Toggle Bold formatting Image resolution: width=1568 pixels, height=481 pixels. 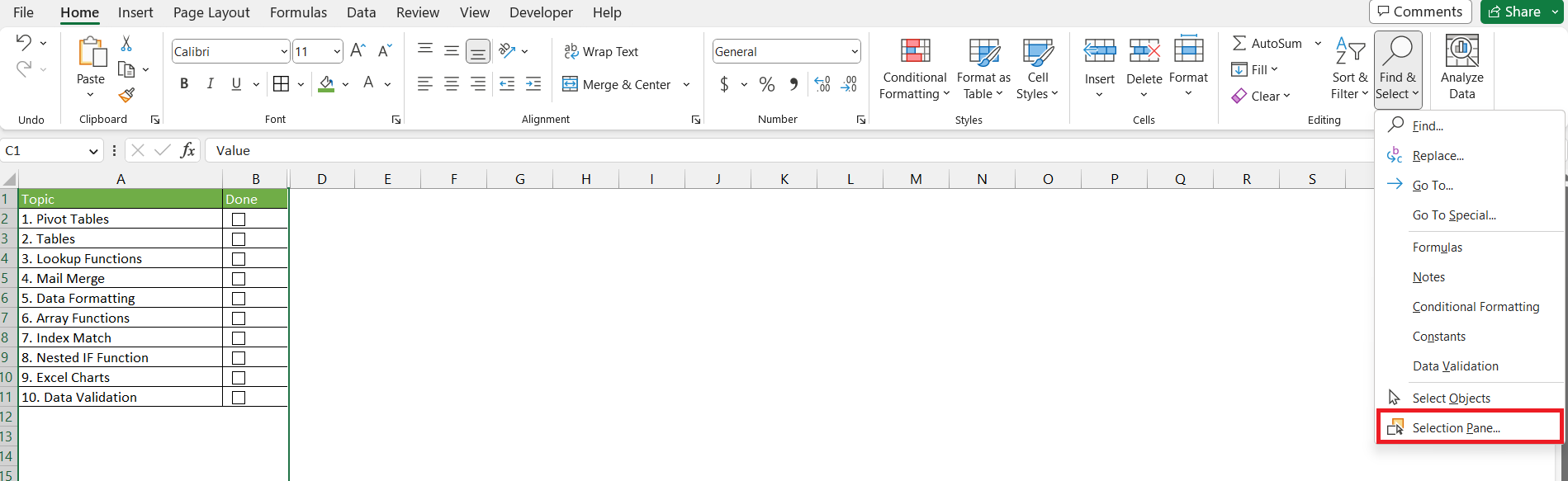(x=184, y=83)
